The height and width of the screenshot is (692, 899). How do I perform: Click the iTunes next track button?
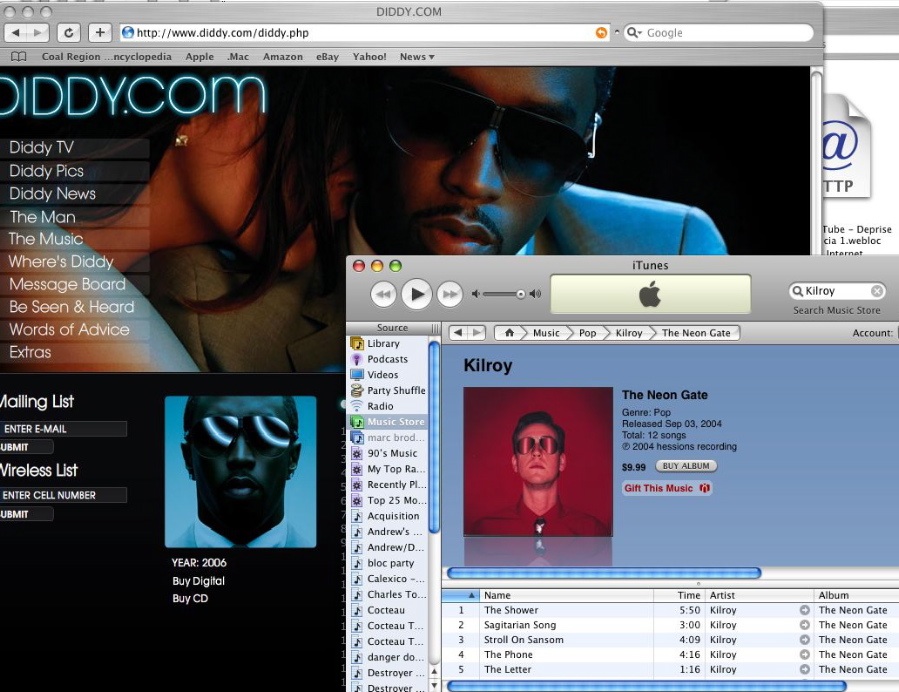pos(450,294)
